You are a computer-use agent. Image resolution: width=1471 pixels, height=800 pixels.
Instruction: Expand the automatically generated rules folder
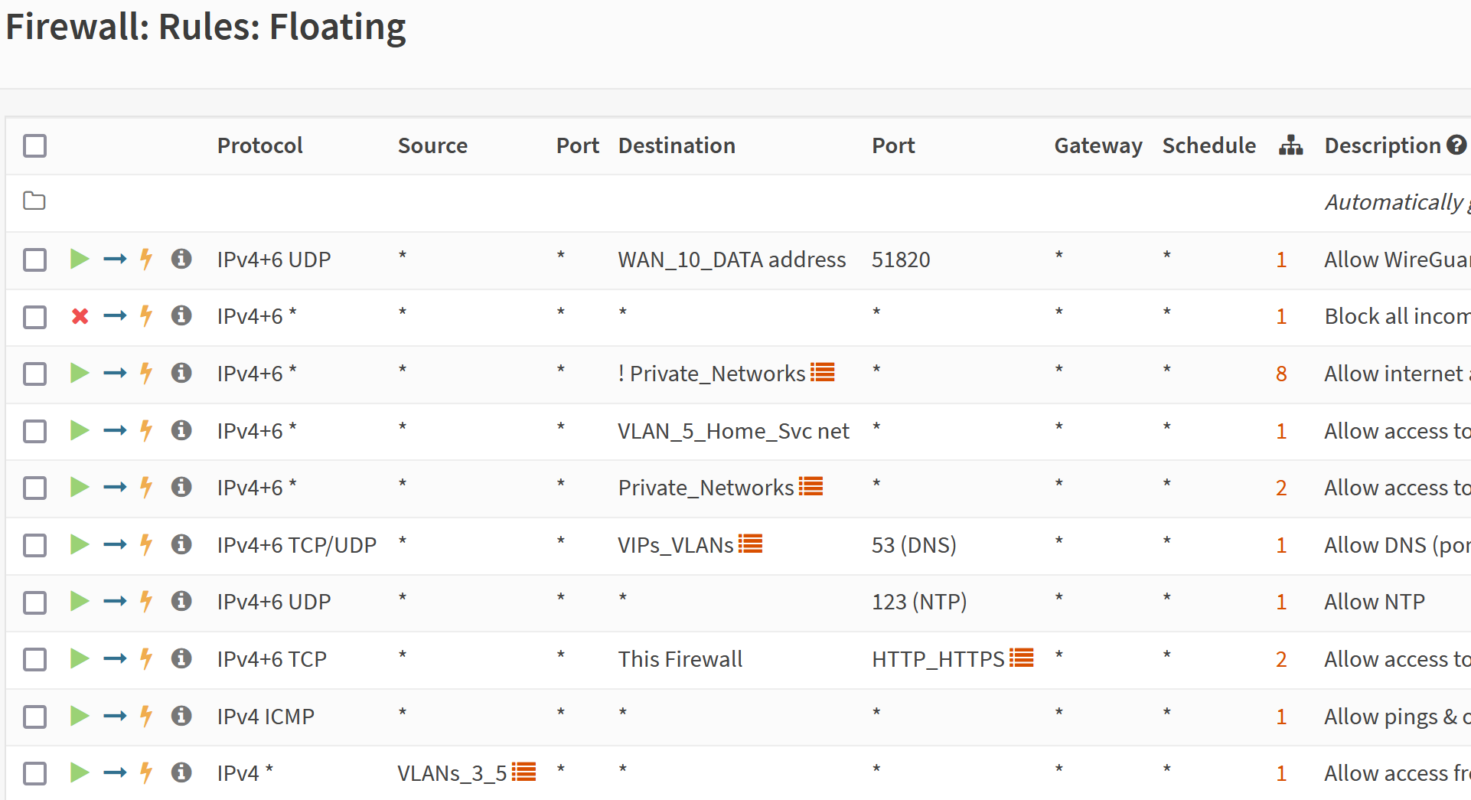[x=35, y=201]
